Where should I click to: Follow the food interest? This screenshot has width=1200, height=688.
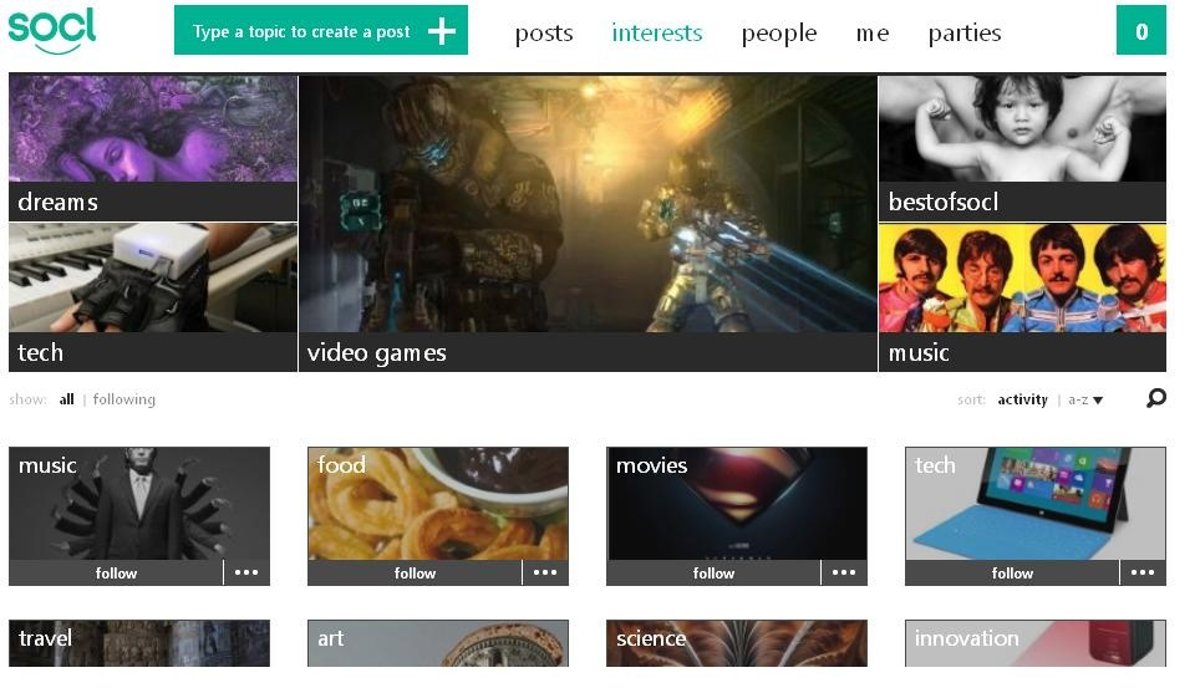(x=415, y=573)
